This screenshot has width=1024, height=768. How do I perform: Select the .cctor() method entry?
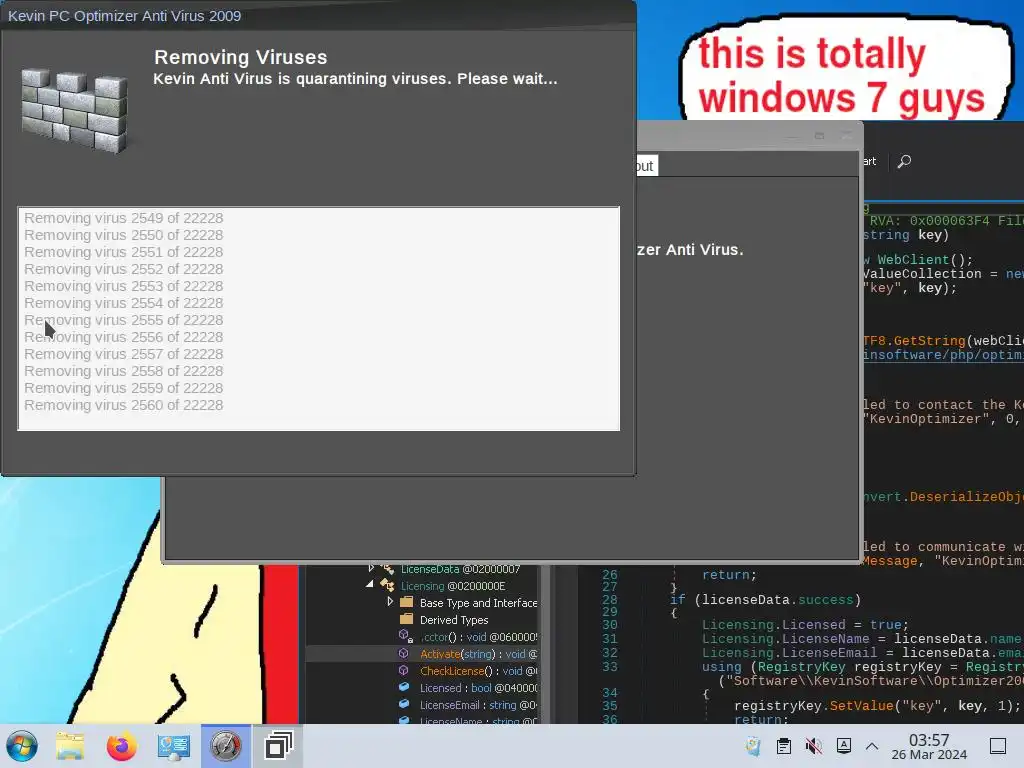(x=478, y=637)
